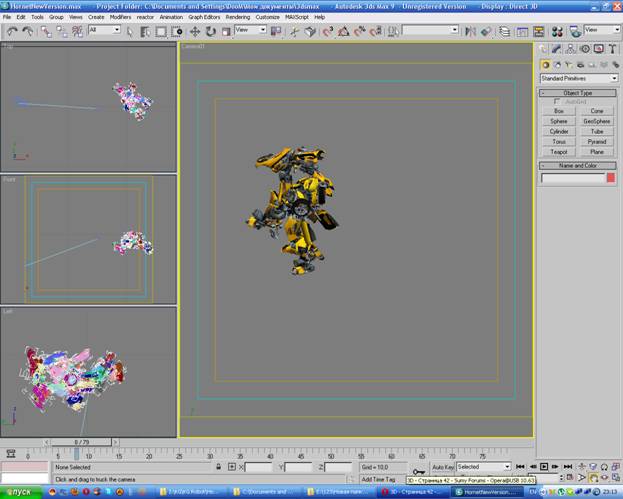Screen dimensions: 623x499
Task: Open the Rendering menu
Action: click(238, 17)
